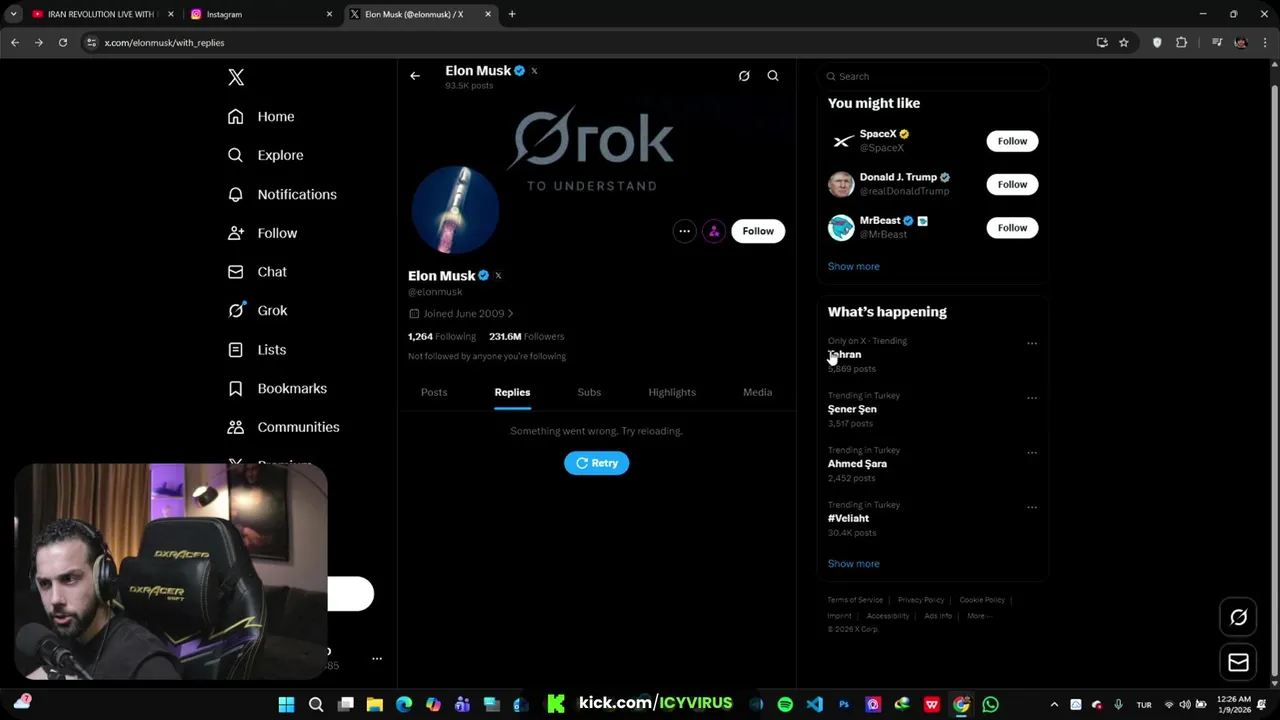The width and height of the screenshot is (1280, 720).
Task: Open the Windows Start menu
Action: click(x=286, y=705)
